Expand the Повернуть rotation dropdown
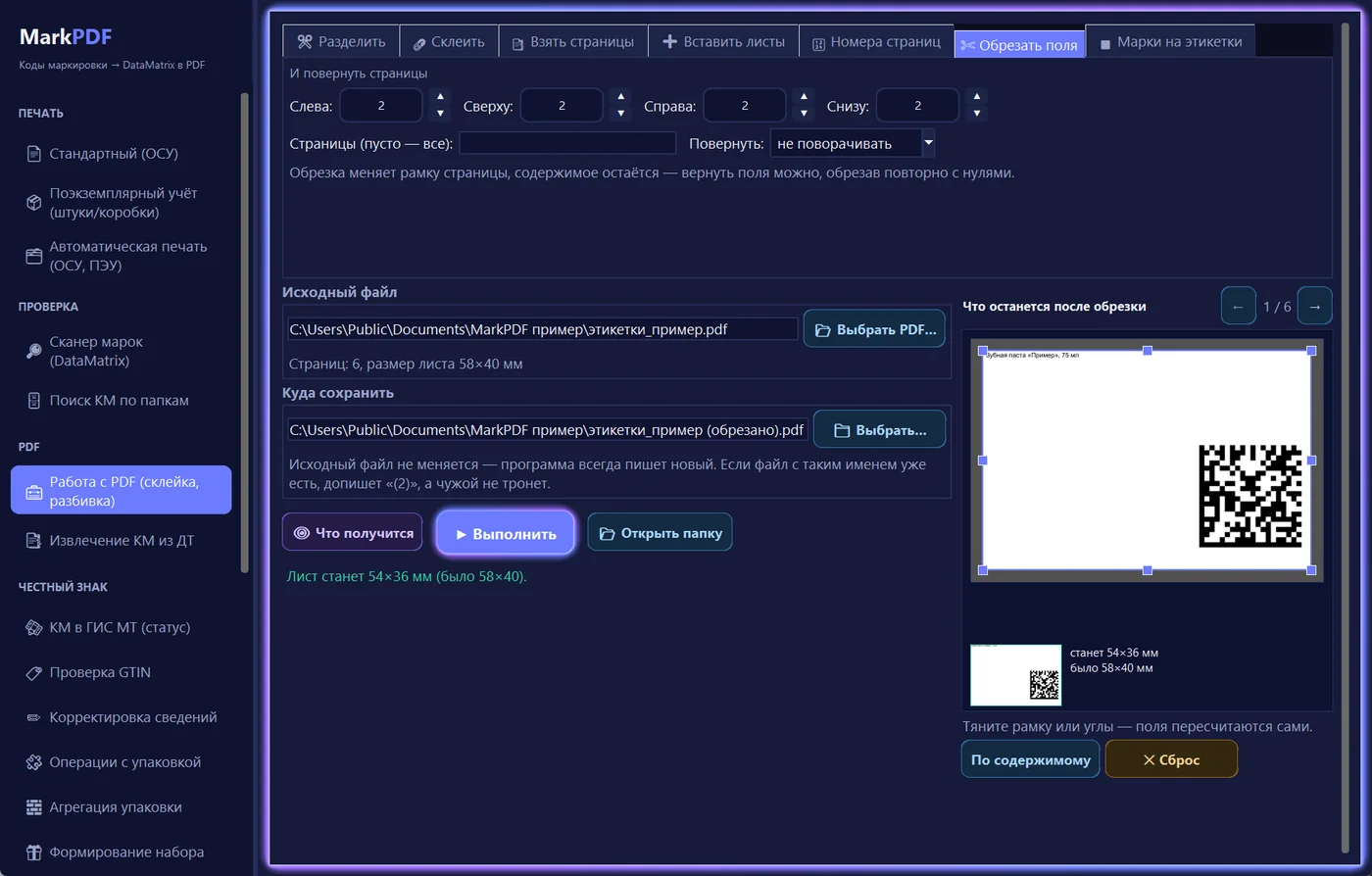Viewport: 1372px width, 876px height. click(x=928, y=143)
